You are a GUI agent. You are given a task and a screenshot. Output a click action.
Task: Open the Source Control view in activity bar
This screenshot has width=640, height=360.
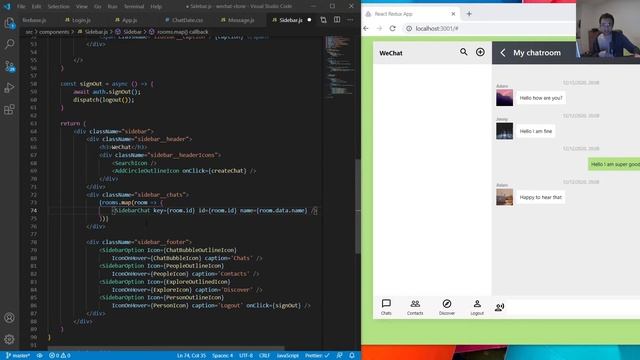(x=9, y=66)
